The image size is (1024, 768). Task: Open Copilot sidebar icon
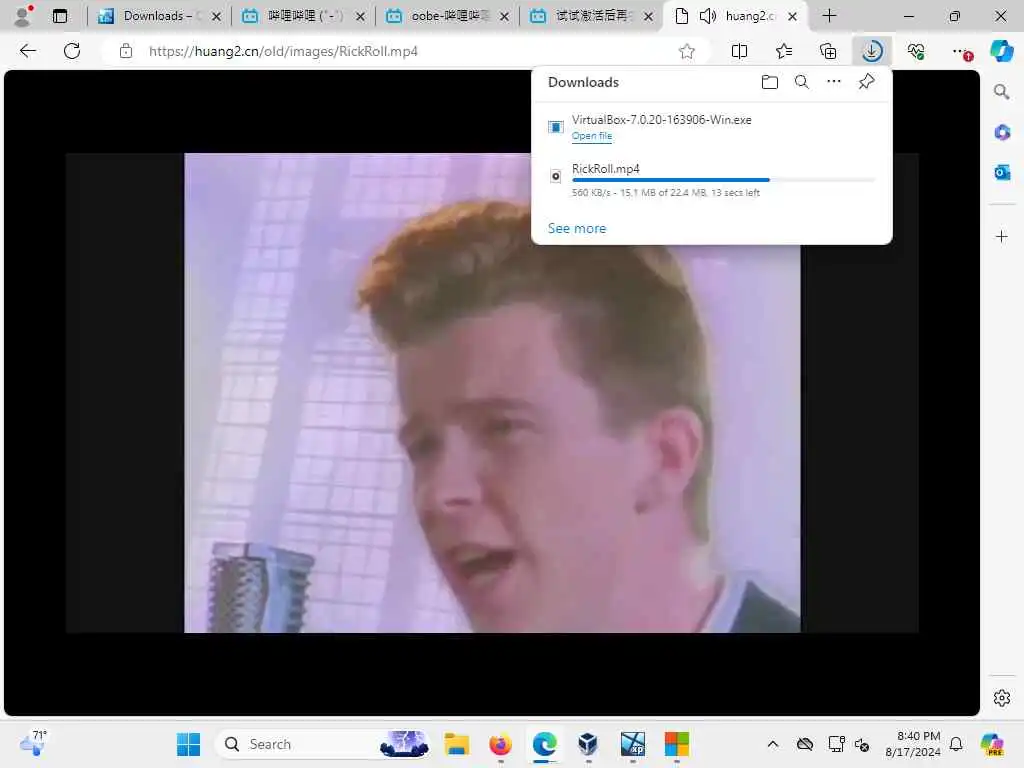[1001, 51]
